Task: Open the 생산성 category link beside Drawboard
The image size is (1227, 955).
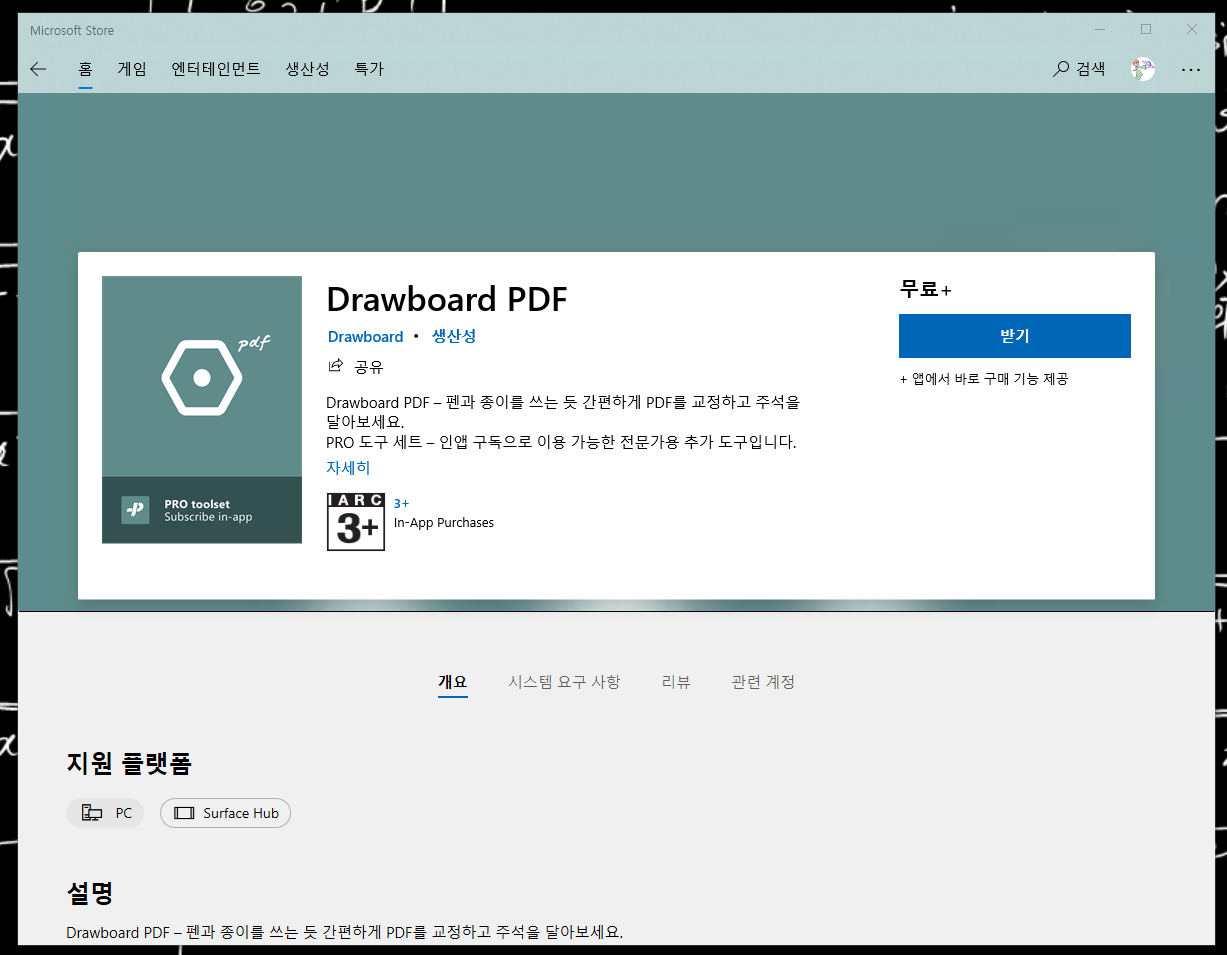Action: point(454,337)
